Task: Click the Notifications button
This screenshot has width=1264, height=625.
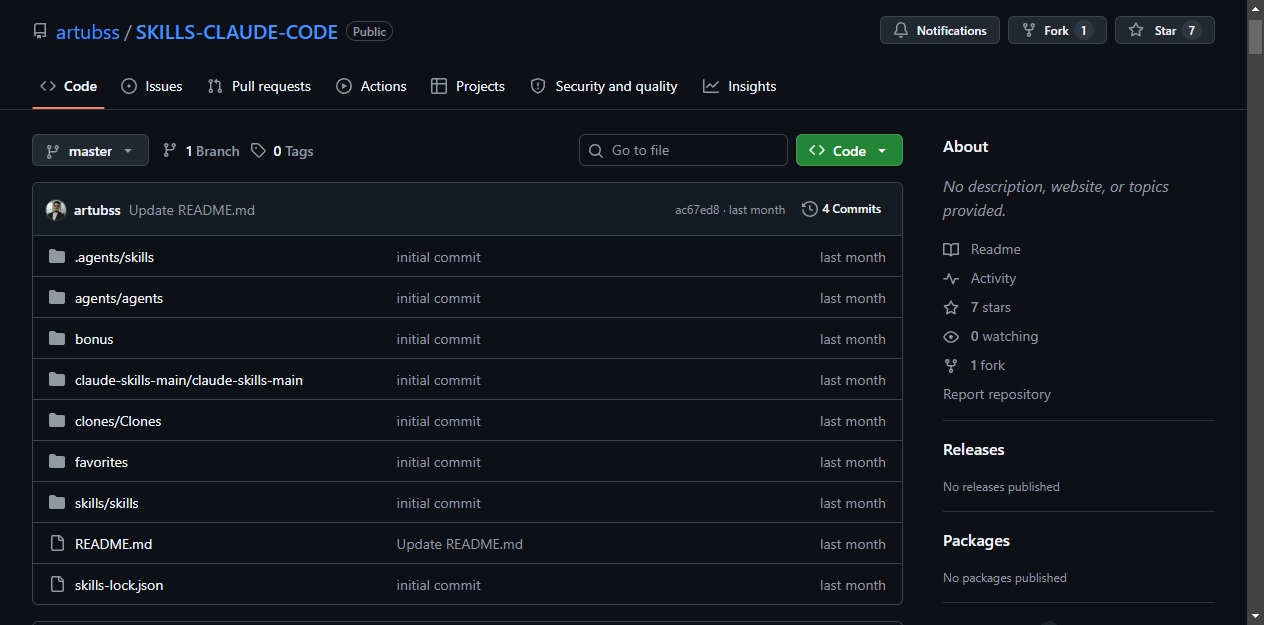Action: [x=940, y=31]
